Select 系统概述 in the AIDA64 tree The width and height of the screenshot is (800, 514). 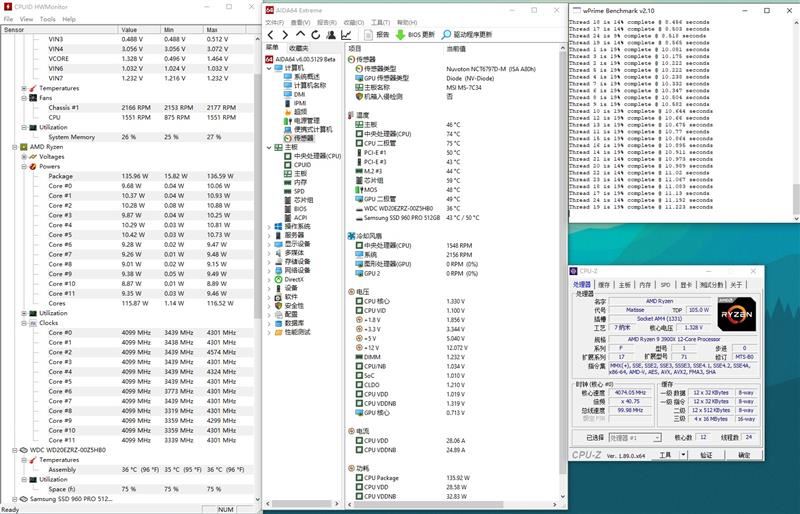[302, 77]
